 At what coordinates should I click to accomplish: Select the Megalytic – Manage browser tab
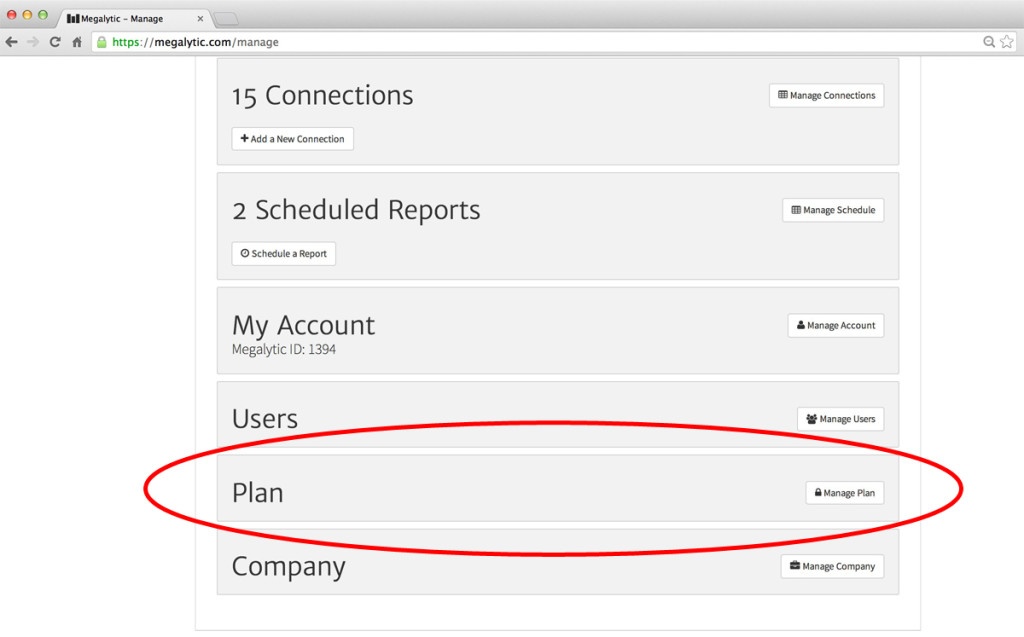130,19
